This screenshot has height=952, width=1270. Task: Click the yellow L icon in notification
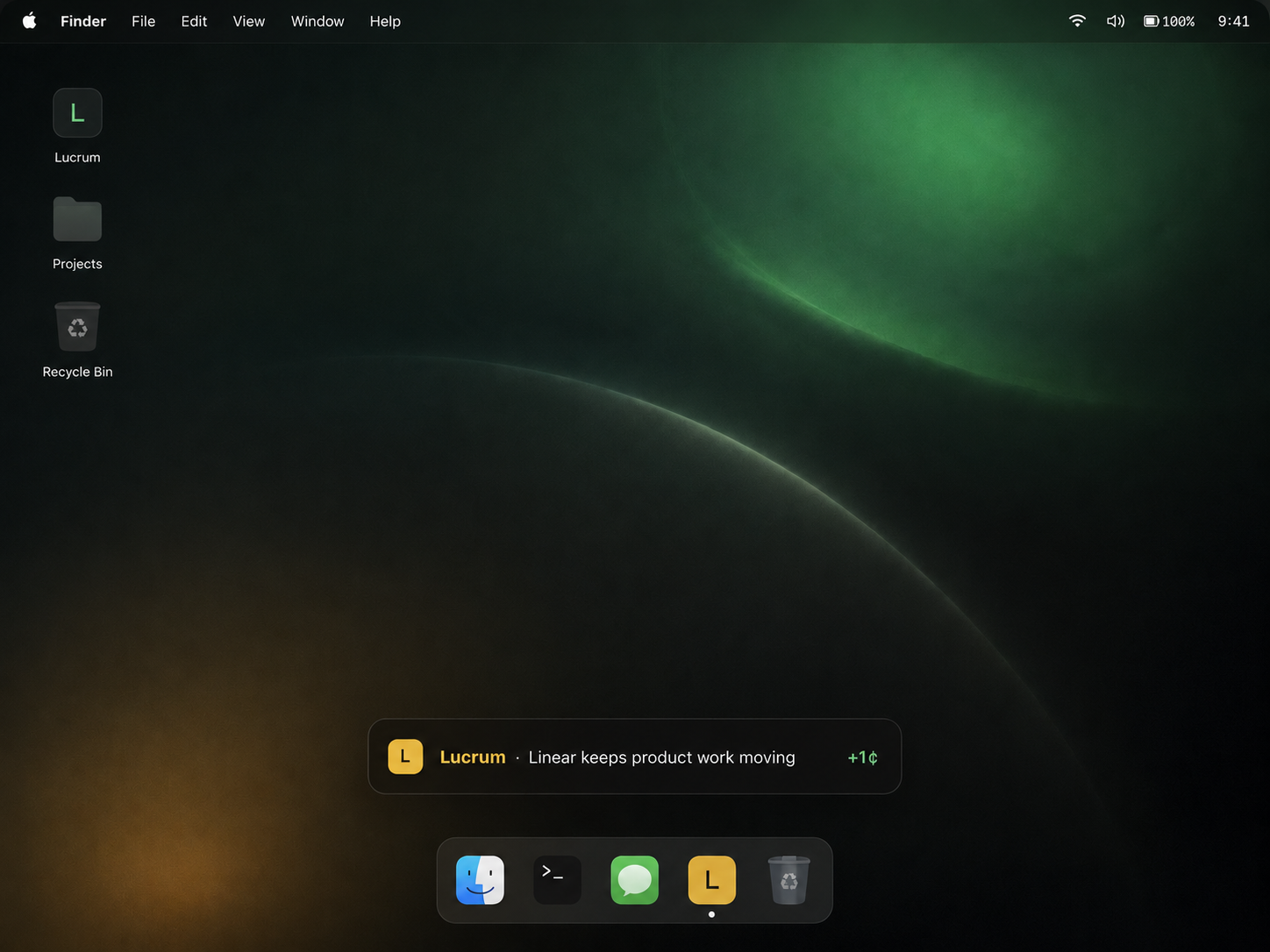[x=405, y=757]
